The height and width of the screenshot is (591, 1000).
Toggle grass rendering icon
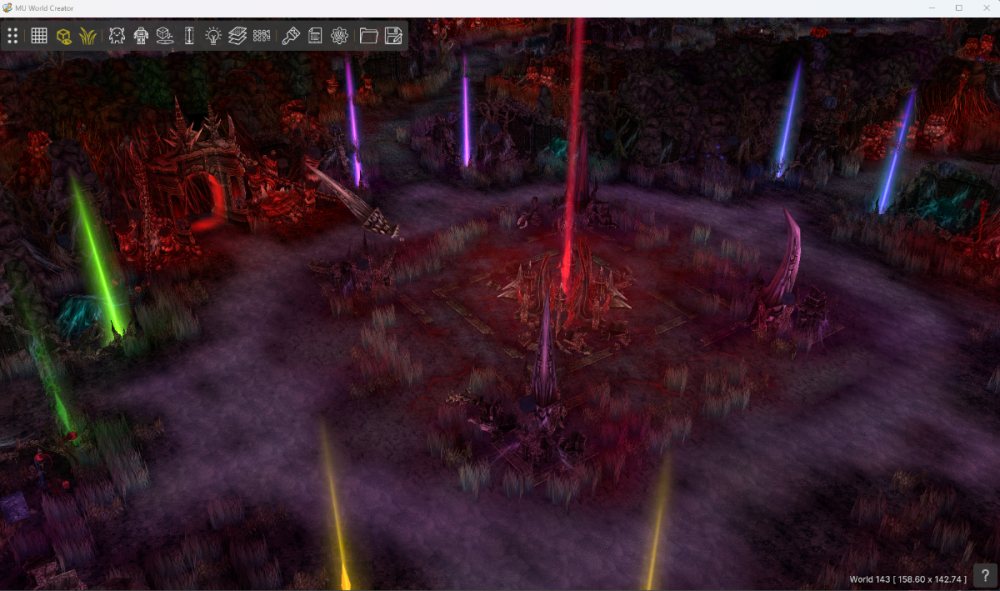[88, 36]
